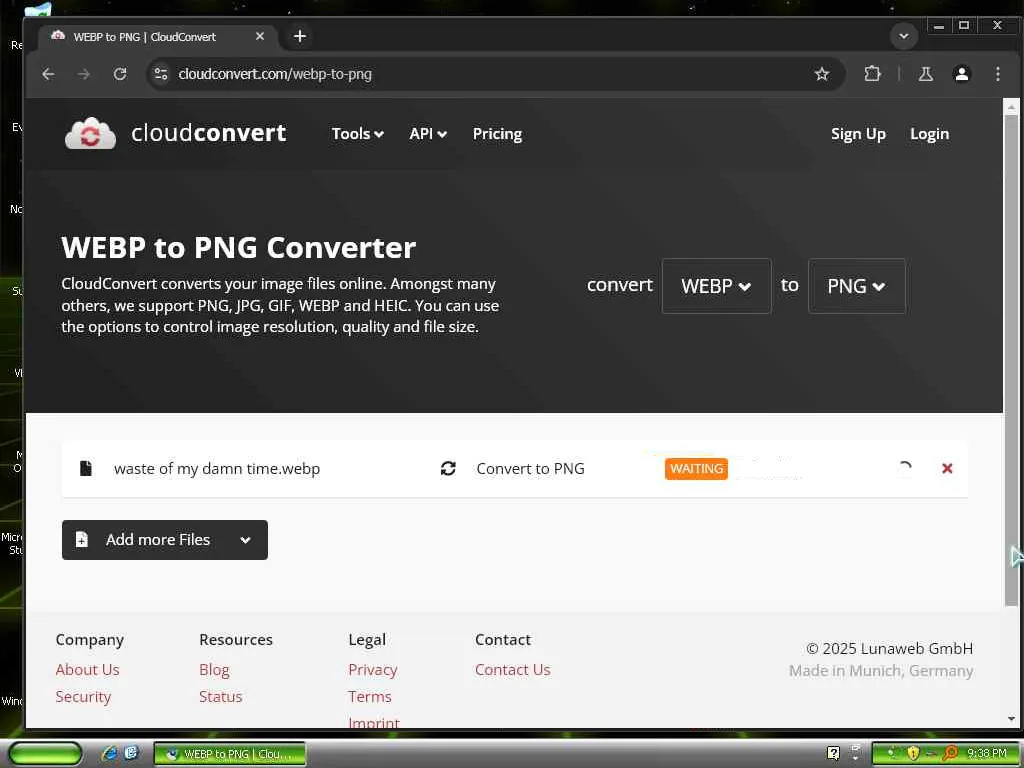Open the WEBP source format dropdown

click(716, 286)
